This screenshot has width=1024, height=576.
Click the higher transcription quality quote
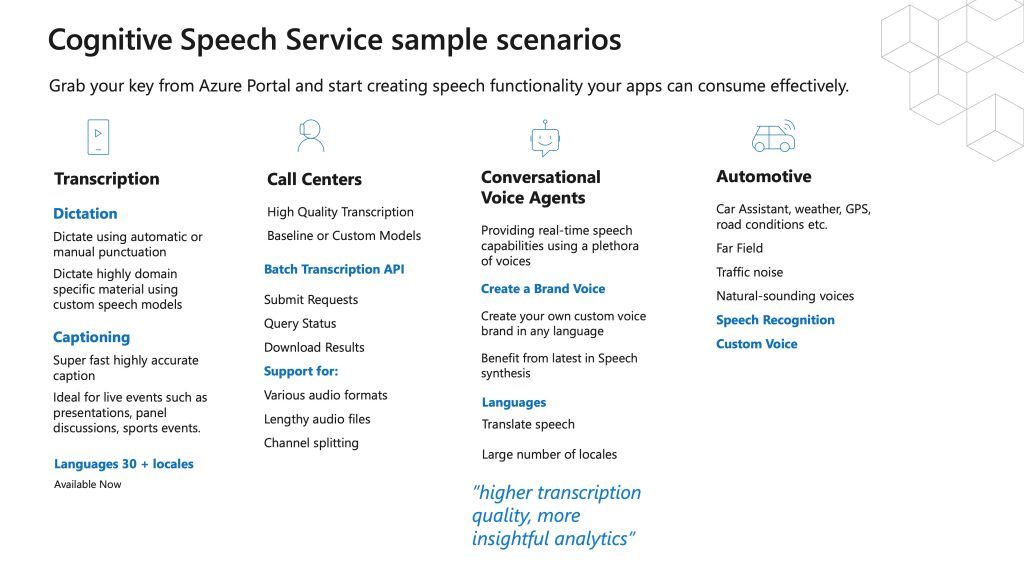point(556,515)
